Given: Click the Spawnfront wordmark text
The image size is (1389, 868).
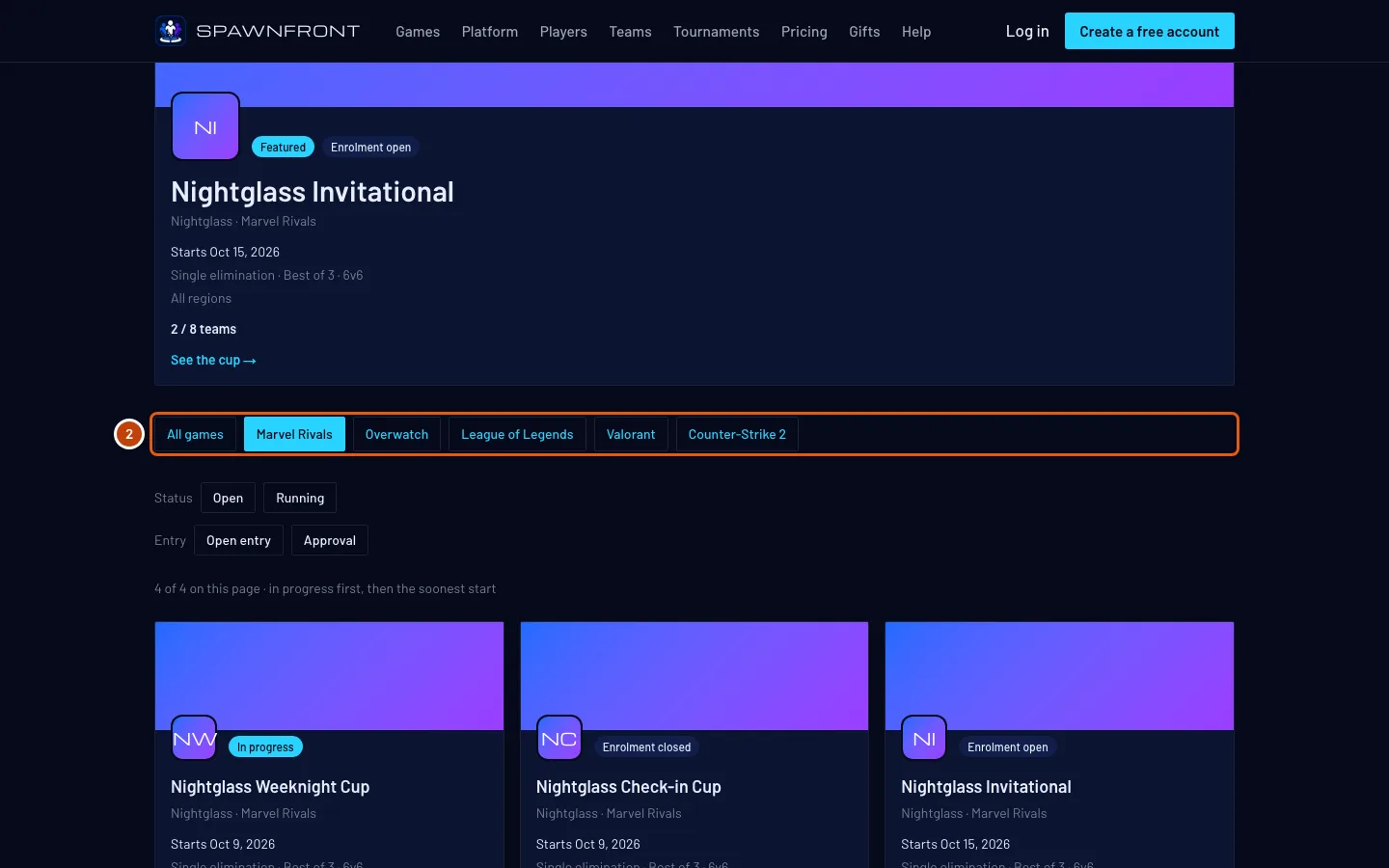Looking at the screenshot, I should pyautogui.click(x=278, y=31).
